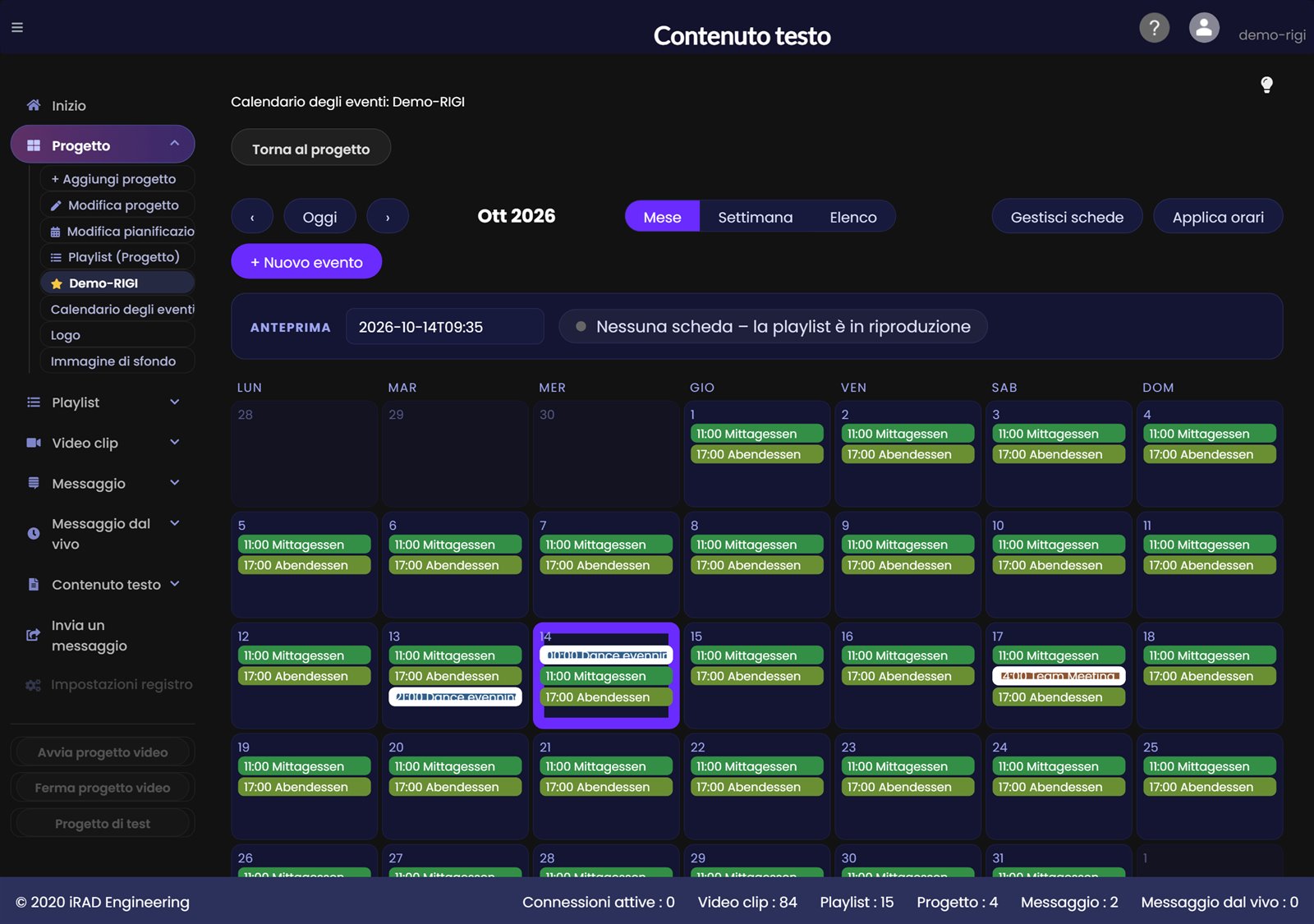Viewport: 1314px width, 924px height.
Task: Open Logo item in sidebar
Action: (x=117, y=335)
